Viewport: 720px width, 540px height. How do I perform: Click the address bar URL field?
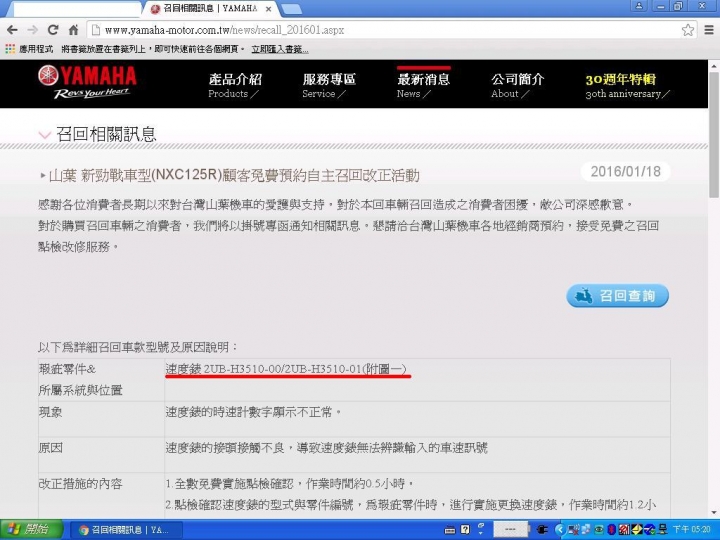point(385,30)
